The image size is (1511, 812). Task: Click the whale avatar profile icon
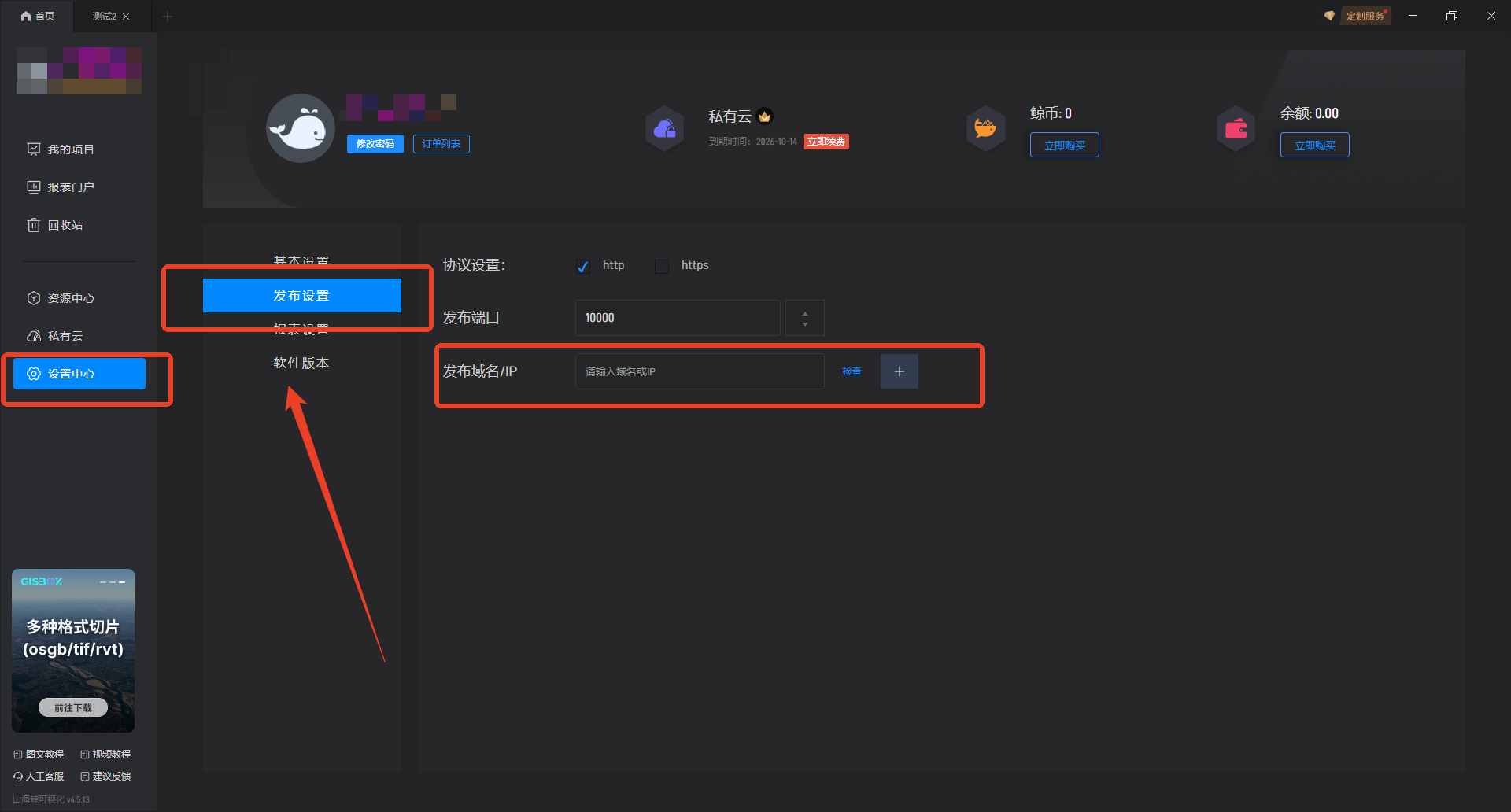coord(301,128)
